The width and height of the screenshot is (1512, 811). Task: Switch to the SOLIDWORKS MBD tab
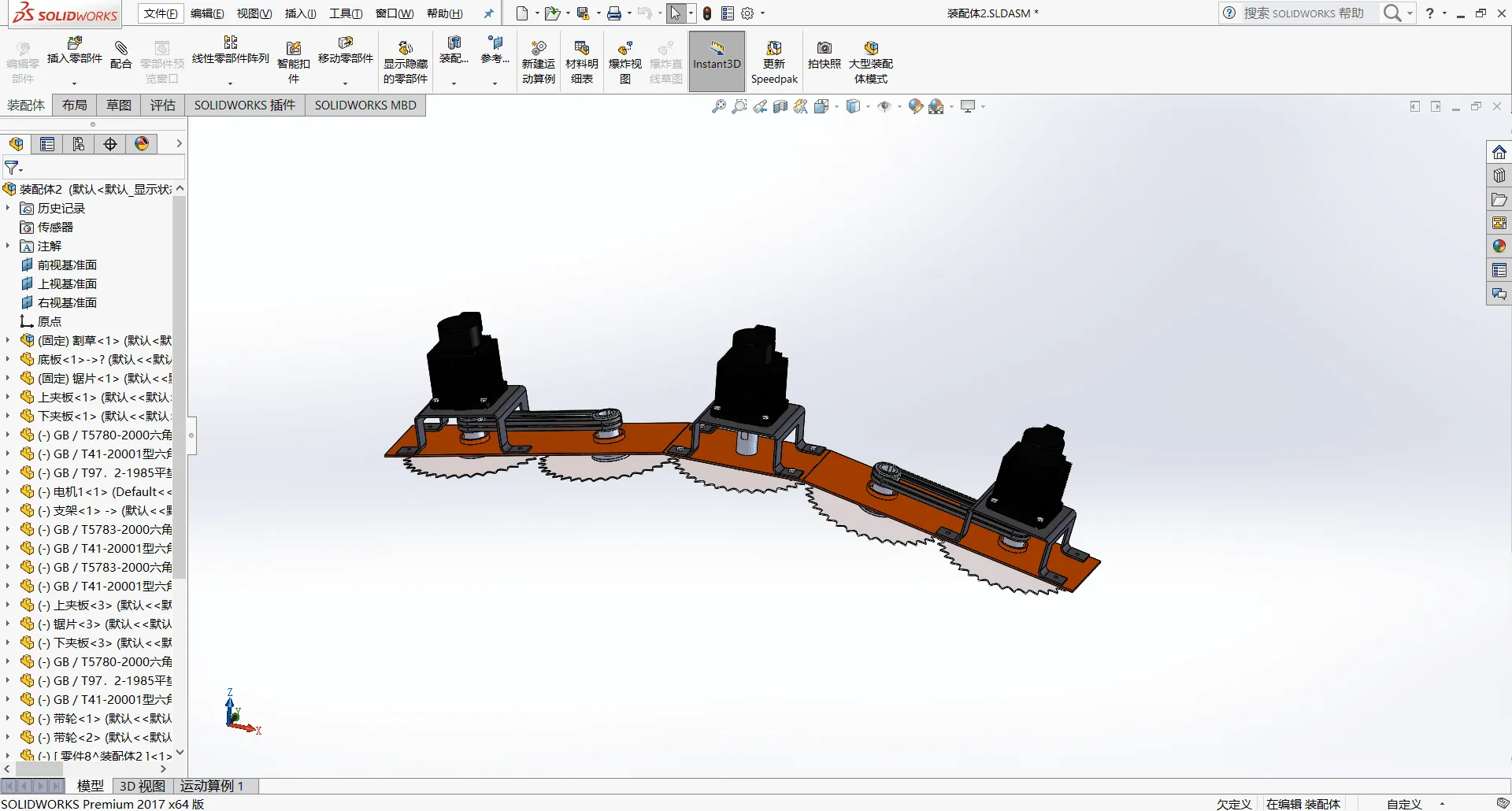click(x=365, y=106)
